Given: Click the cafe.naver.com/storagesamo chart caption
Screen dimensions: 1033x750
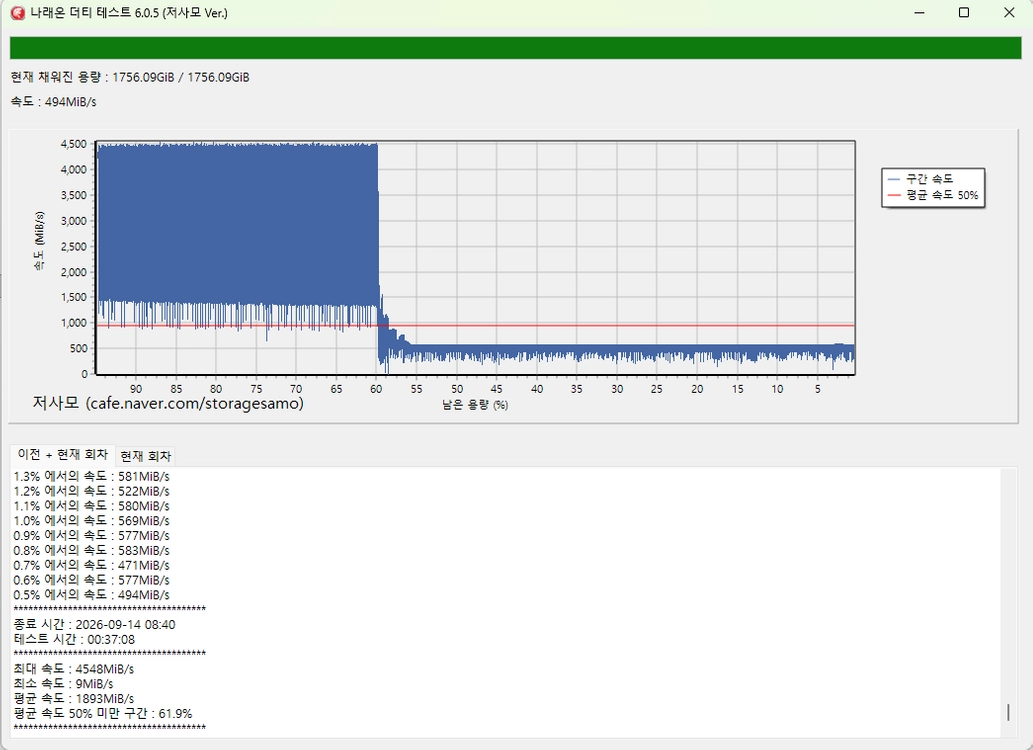Looking at the screenshot, I should tap(168, 403).
